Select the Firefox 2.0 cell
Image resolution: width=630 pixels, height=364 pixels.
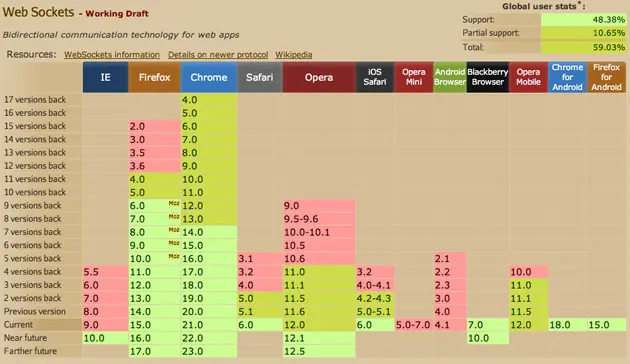[x=154, y=126]
